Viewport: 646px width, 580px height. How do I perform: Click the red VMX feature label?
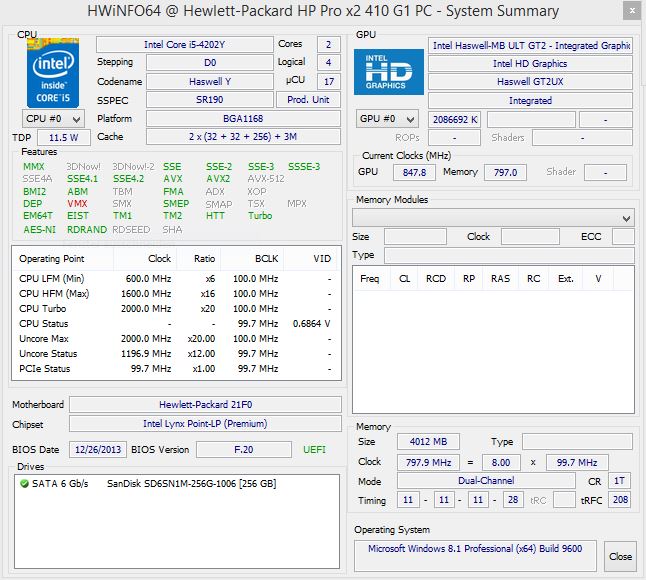pos(77,203)
